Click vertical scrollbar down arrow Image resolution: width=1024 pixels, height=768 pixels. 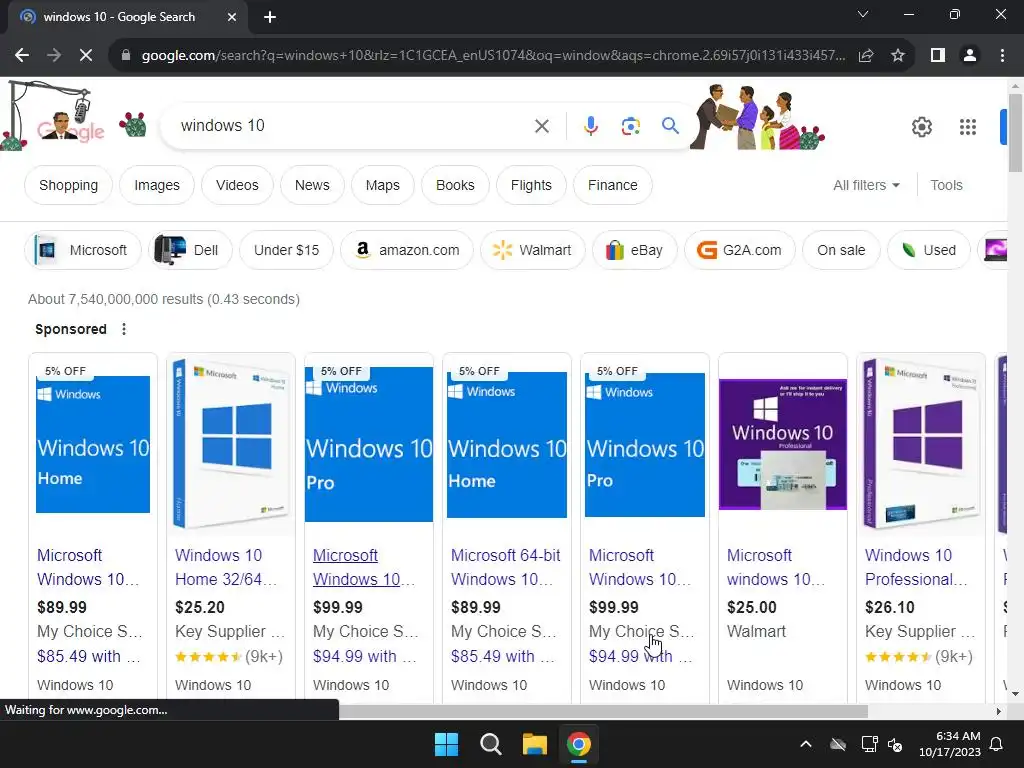coord(1015,694)
